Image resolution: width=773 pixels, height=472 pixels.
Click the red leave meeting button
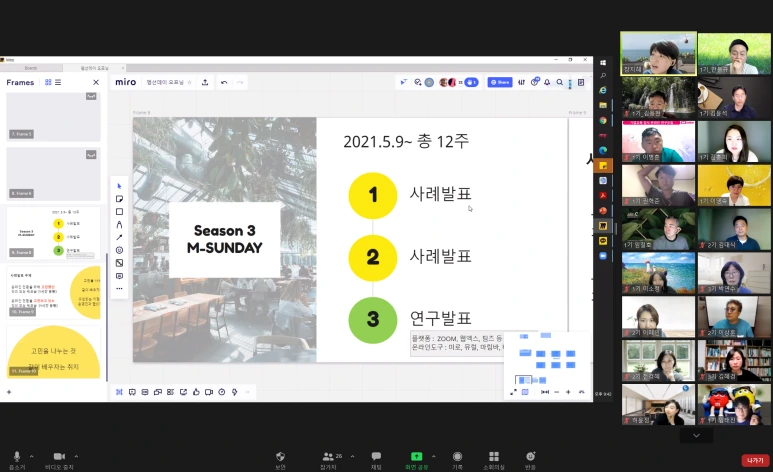(x=755, y=460)
